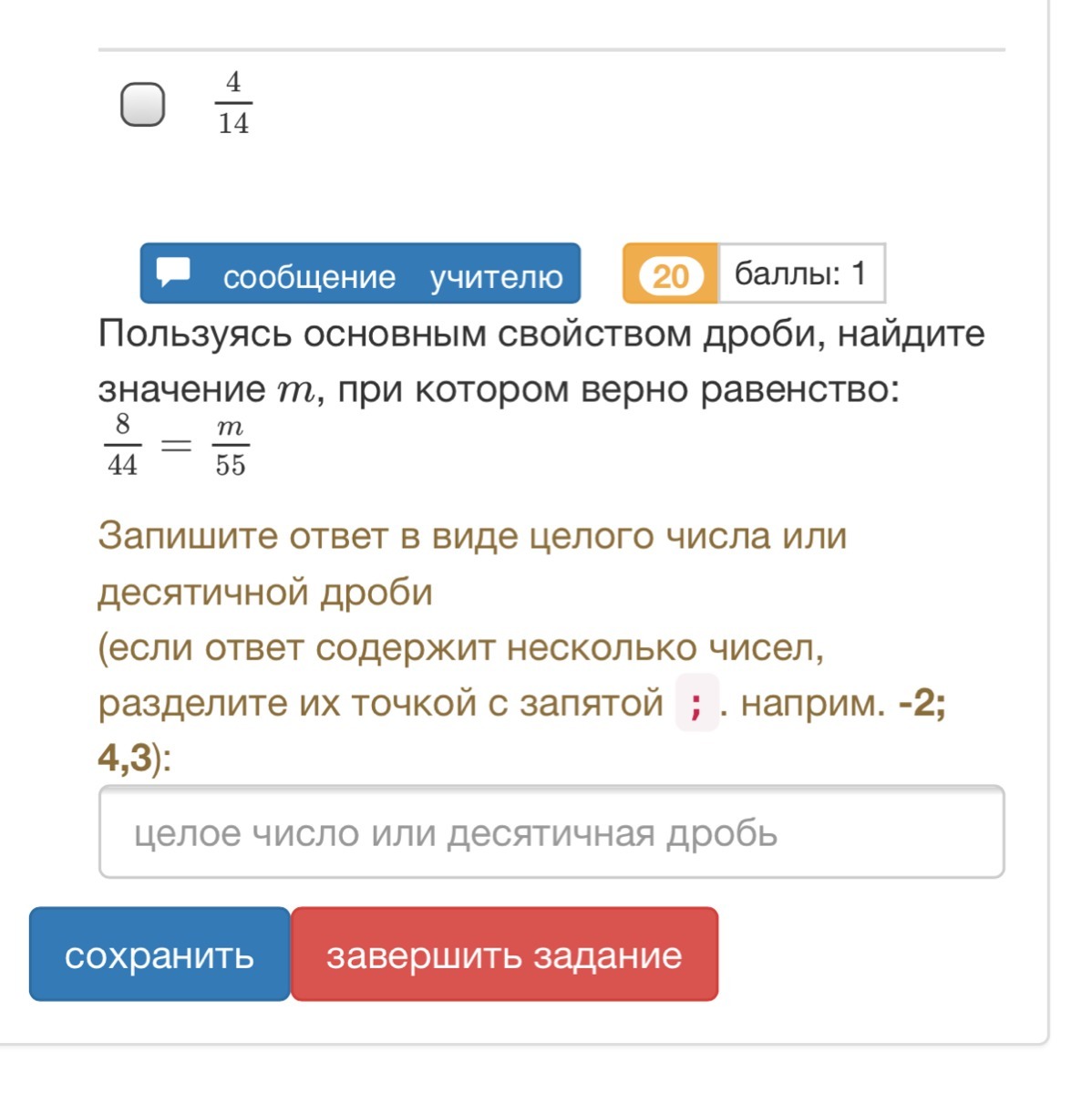1092x1094 pixels.
Task: Open the сообщение учителю message button
Action: click(360, 273)
